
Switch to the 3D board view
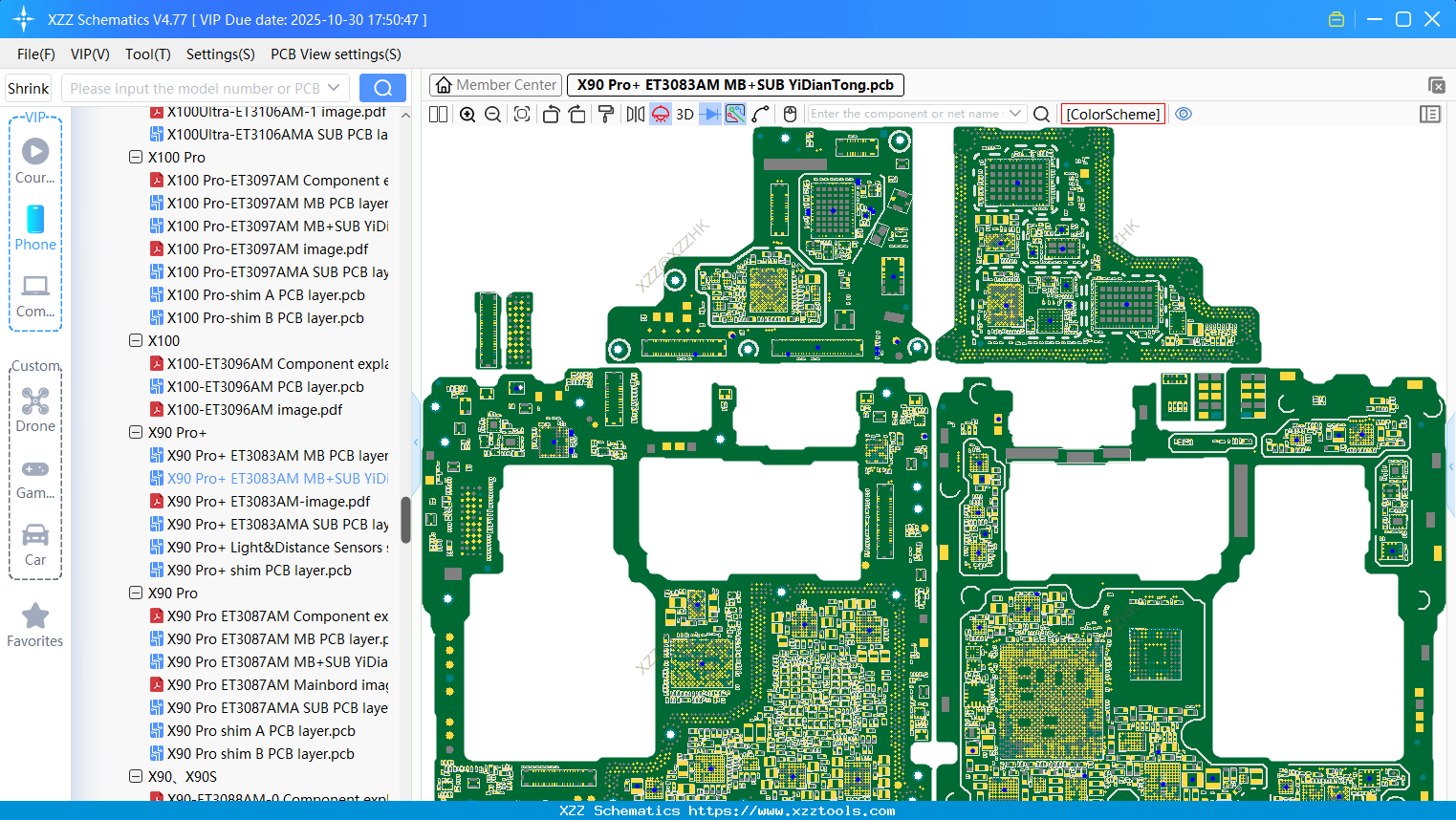(685, 114)
